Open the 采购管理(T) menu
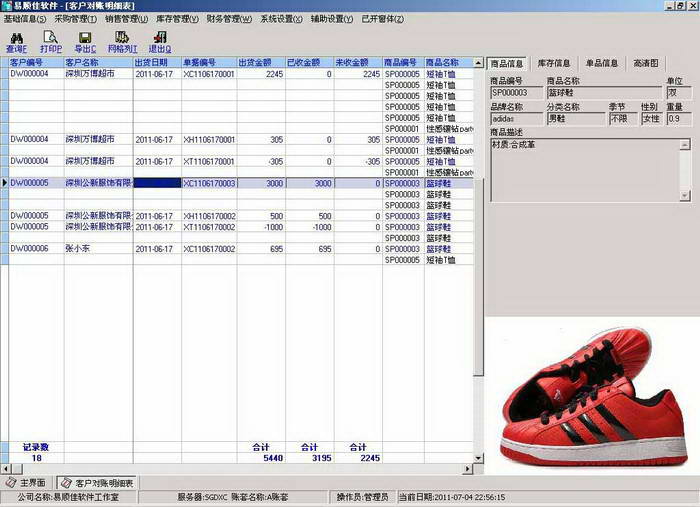700x507 pixels. (75, 19)
